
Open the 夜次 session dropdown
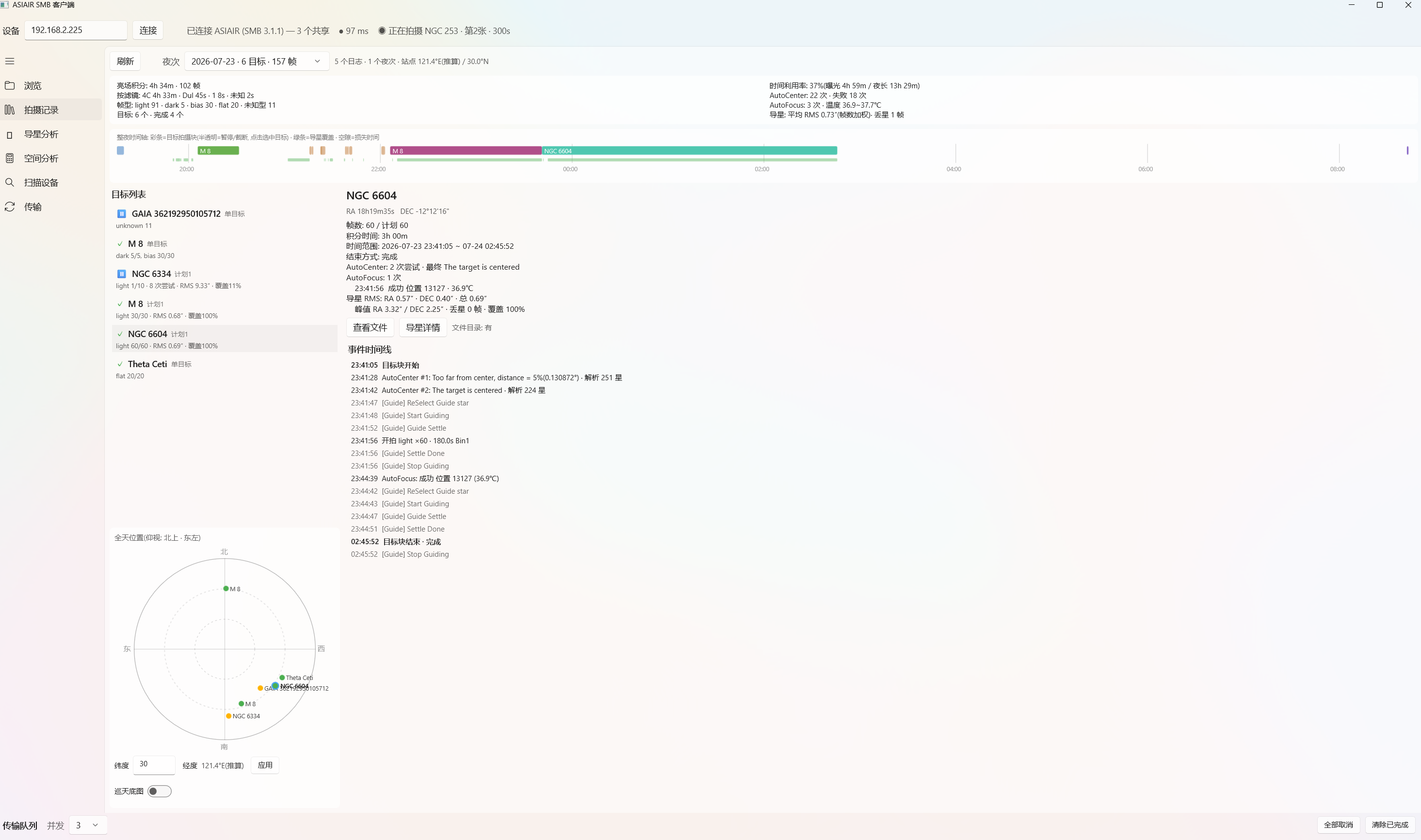click(x=257, y=61)
